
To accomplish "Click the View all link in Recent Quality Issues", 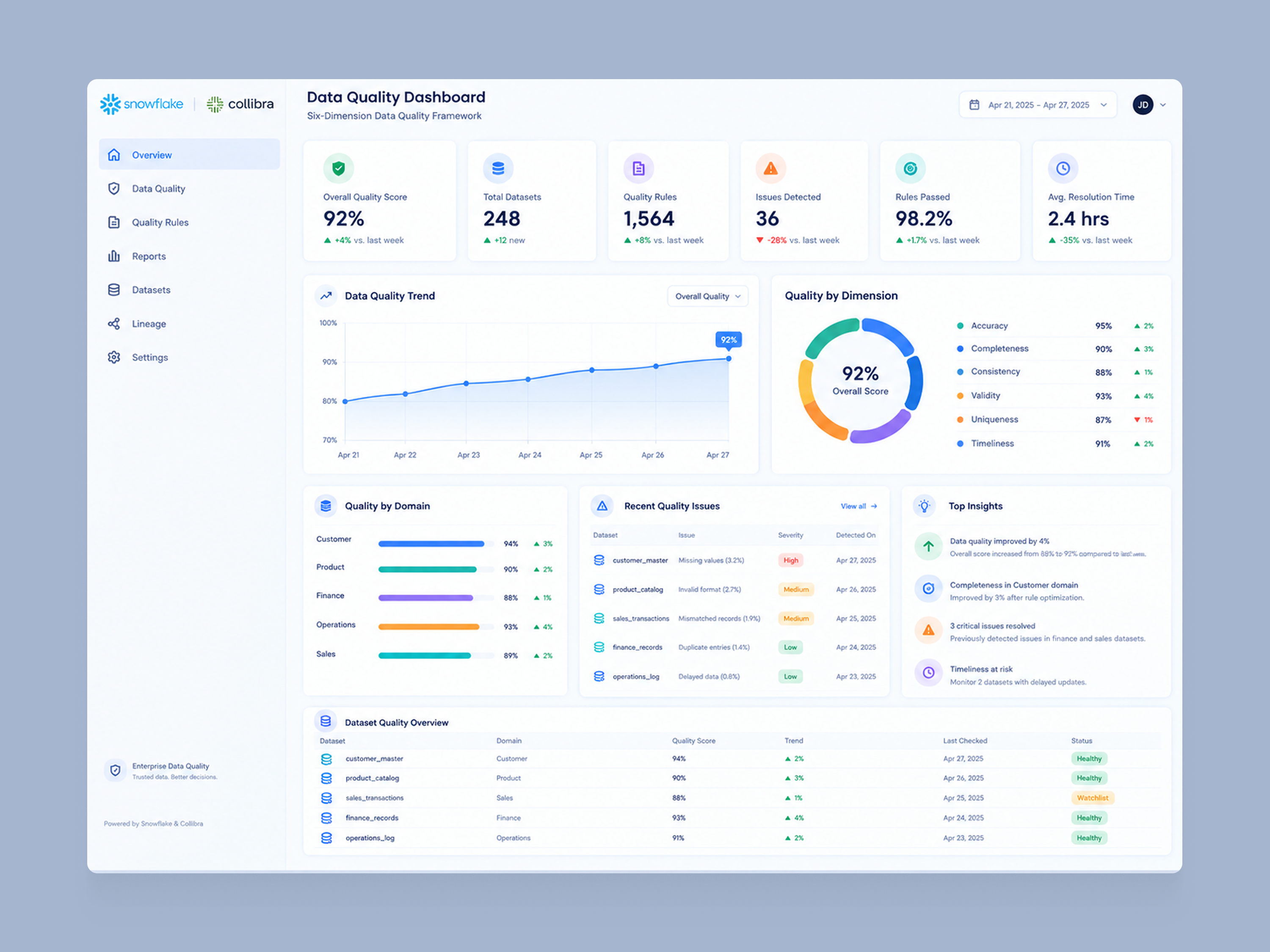I will click(859, 506).
